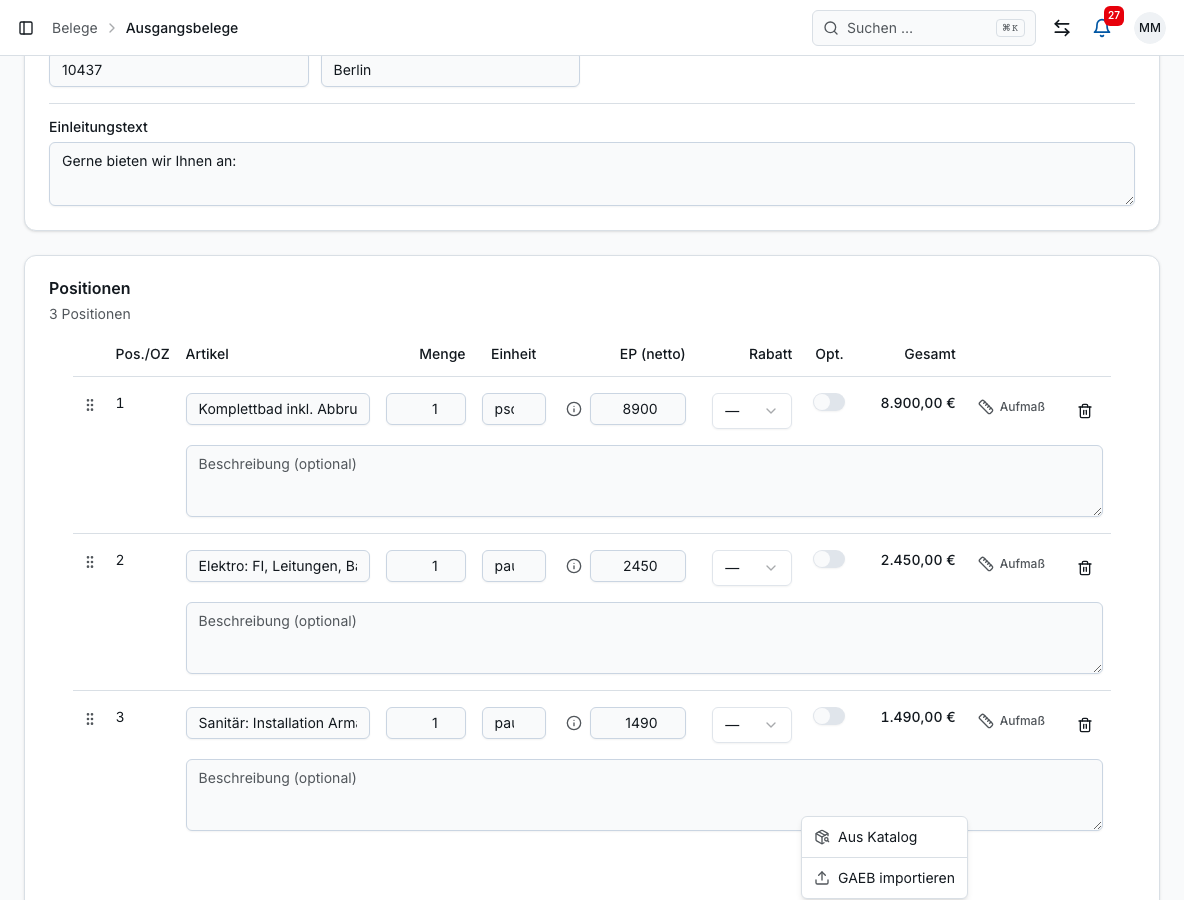Click description box of position 2
This screenshot has height=900, width=1184.
pyautogui.click(x=644, y=638)
